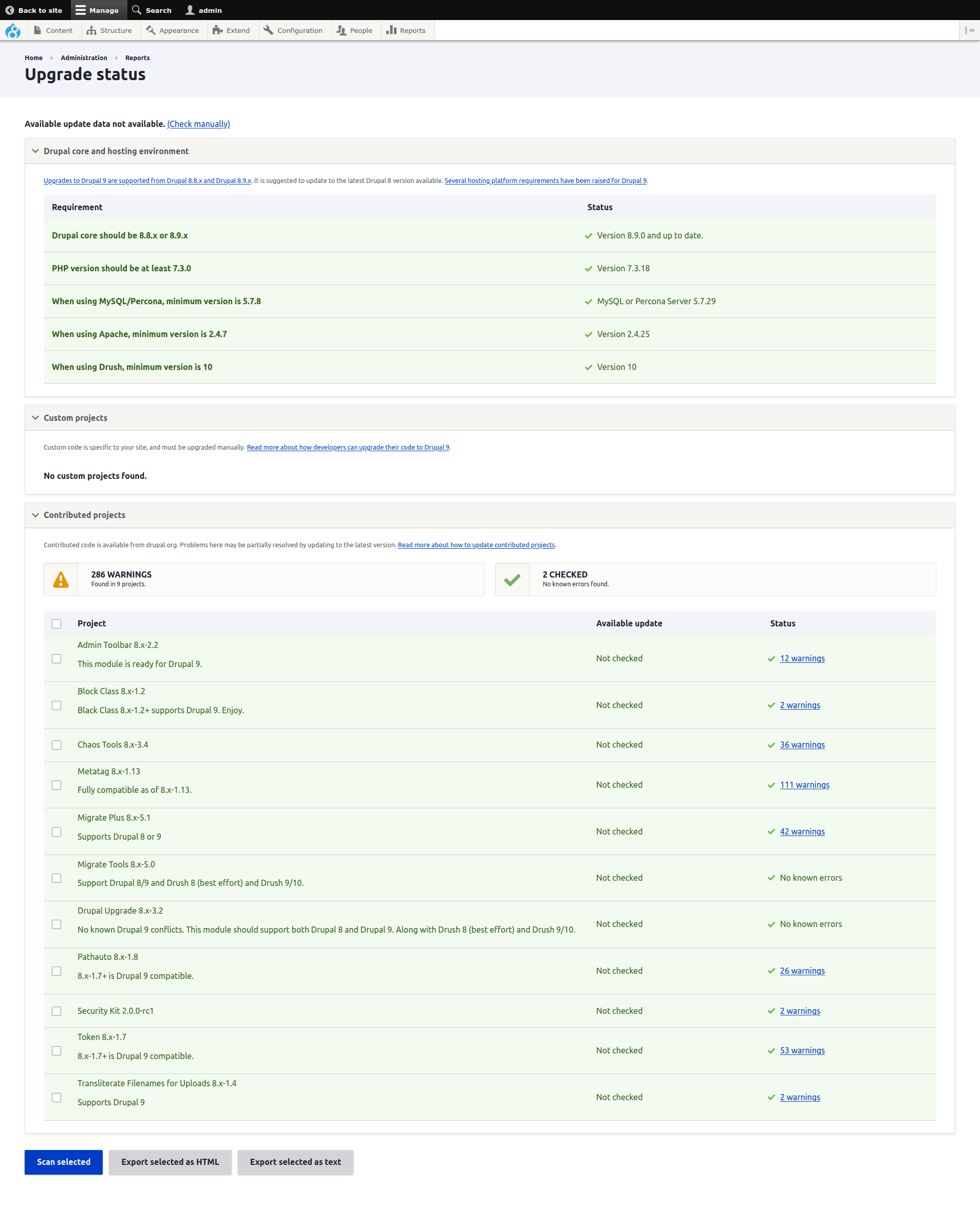
Task: Switch to the Manage toolbar tab
Action: pyautogui.click(x=99, y=10)
